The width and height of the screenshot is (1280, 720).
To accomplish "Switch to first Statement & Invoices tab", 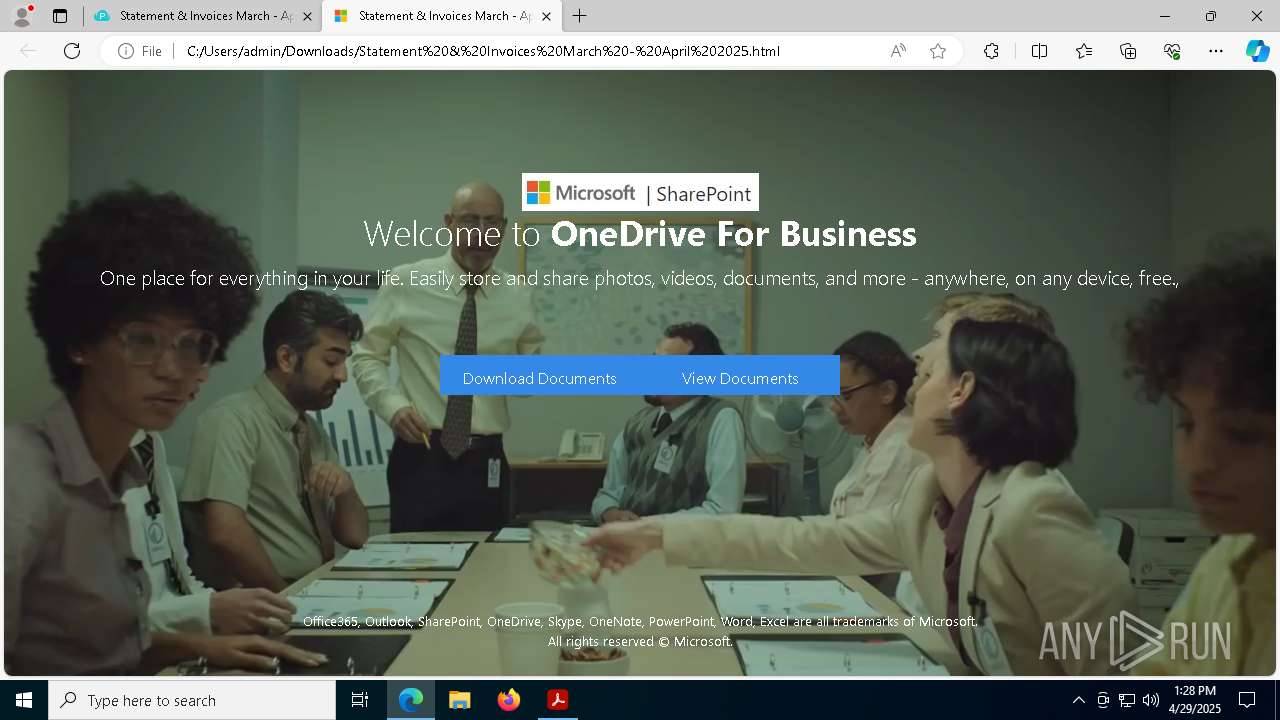I will [192, 16].
